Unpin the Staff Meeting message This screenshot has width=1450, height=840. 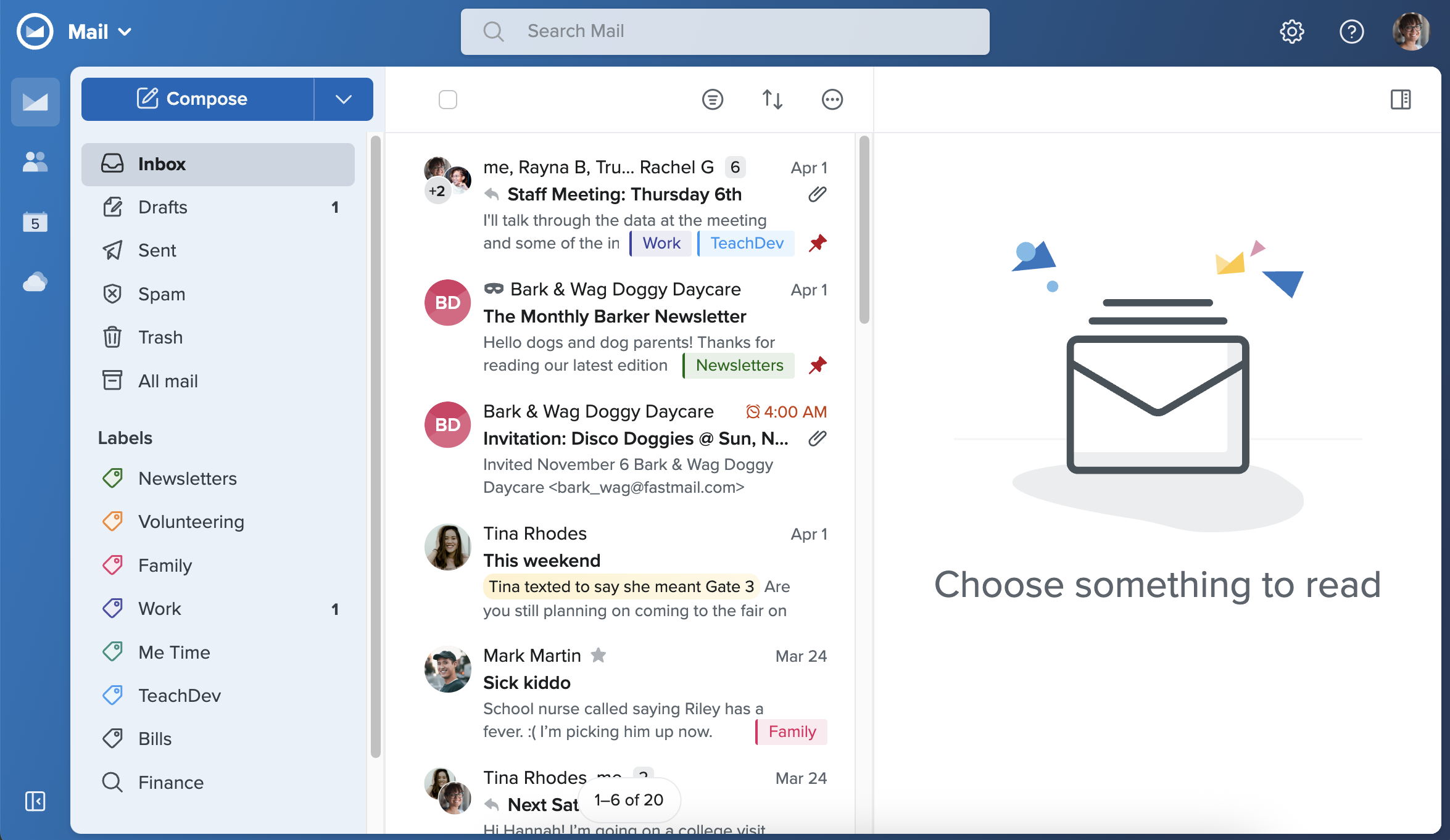point(818,243)
